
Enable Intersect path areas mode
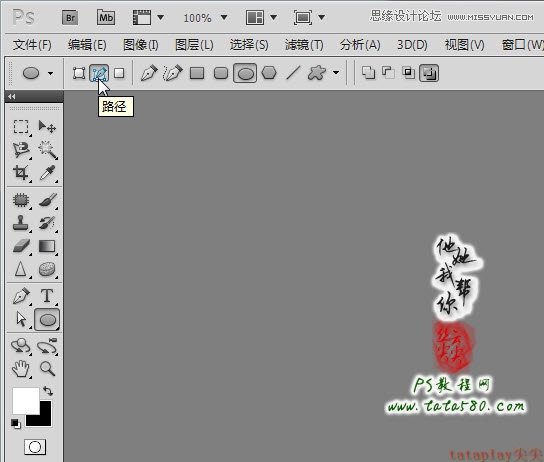pos(408,73)
